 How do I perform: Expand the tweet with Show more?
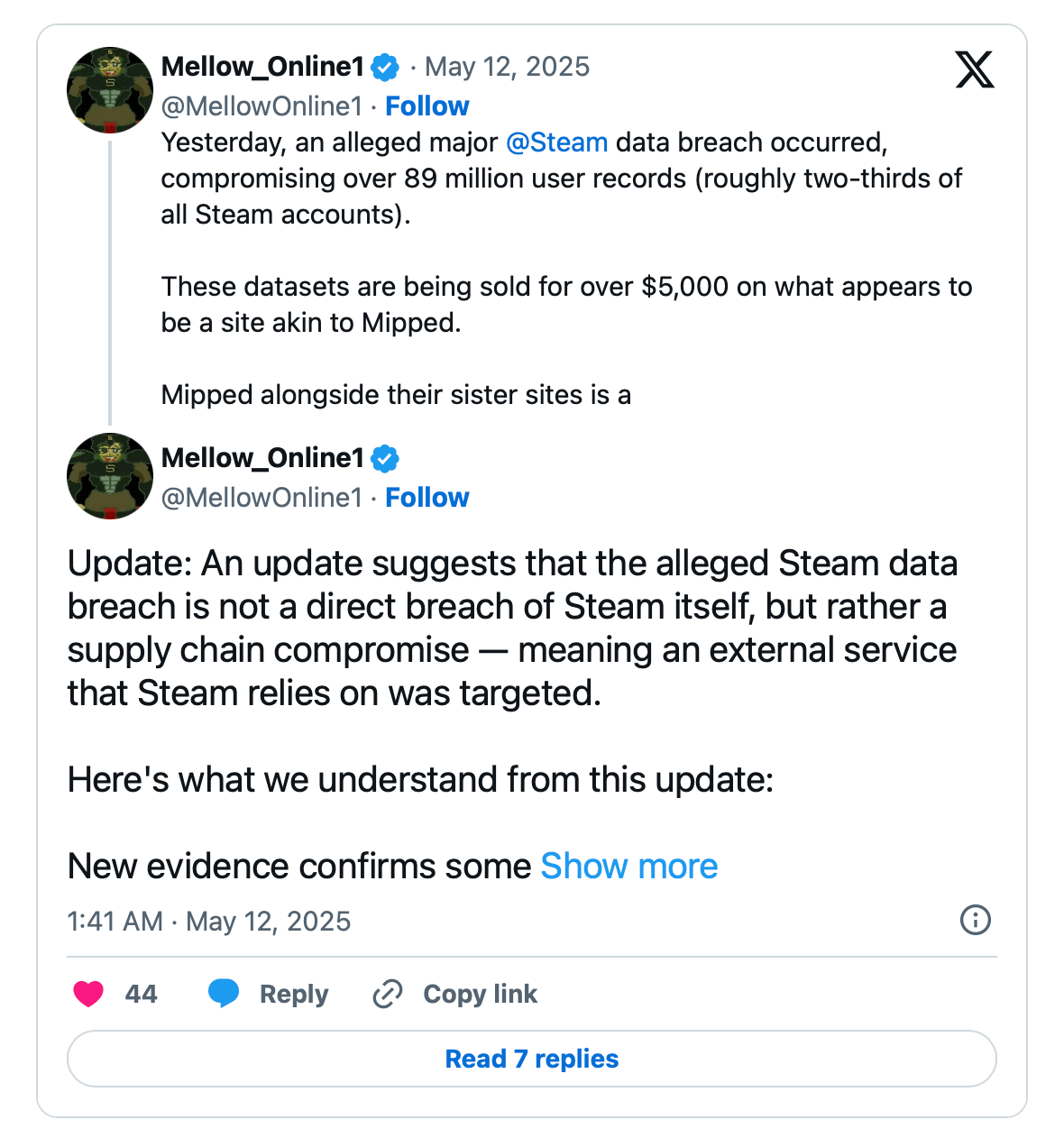[629, 866]
